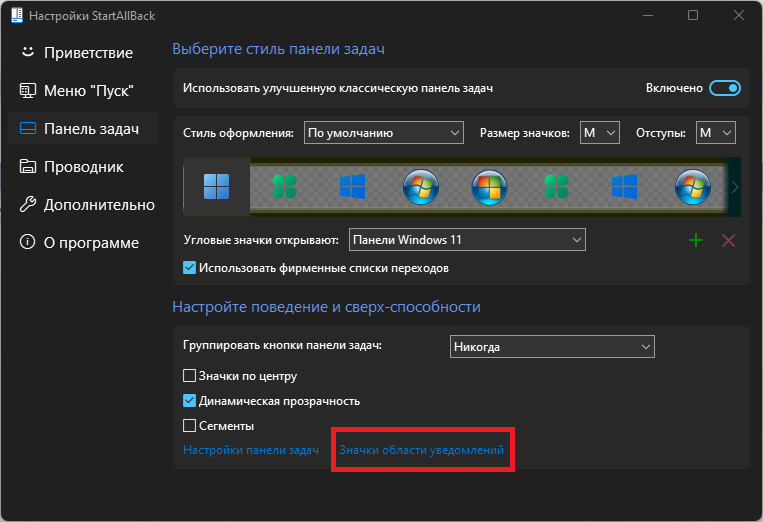Click the taskbar icon beside Панель задач
Screen dimensions: 763x522
tap(28, 128)
